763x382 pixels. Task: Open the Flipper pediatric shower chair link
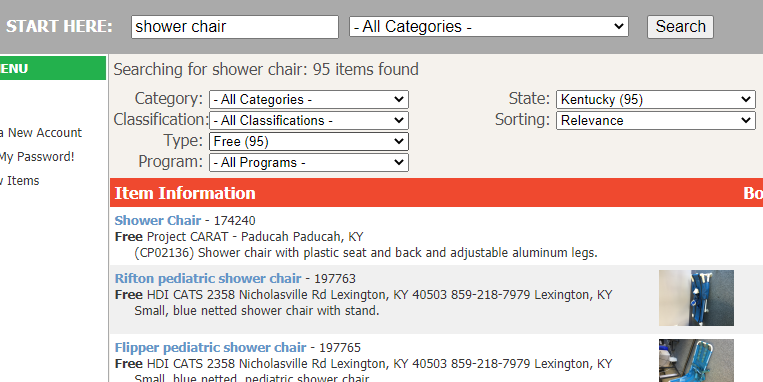(x=210, y=347)
